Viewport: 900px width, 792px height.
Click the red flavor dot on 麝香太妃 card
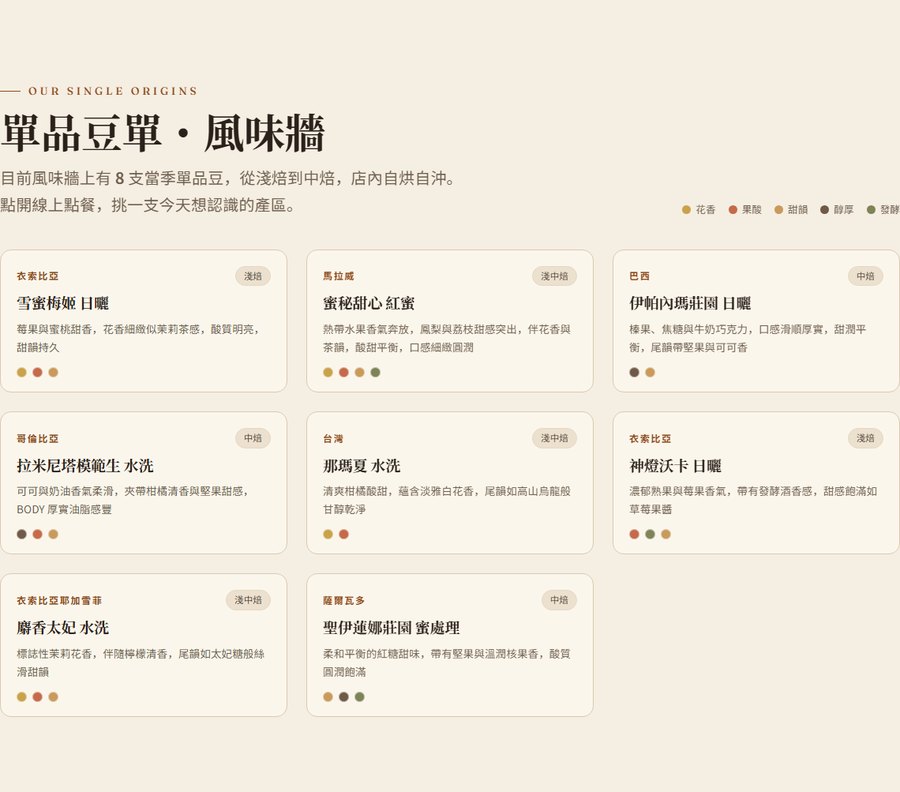[37, 697]
